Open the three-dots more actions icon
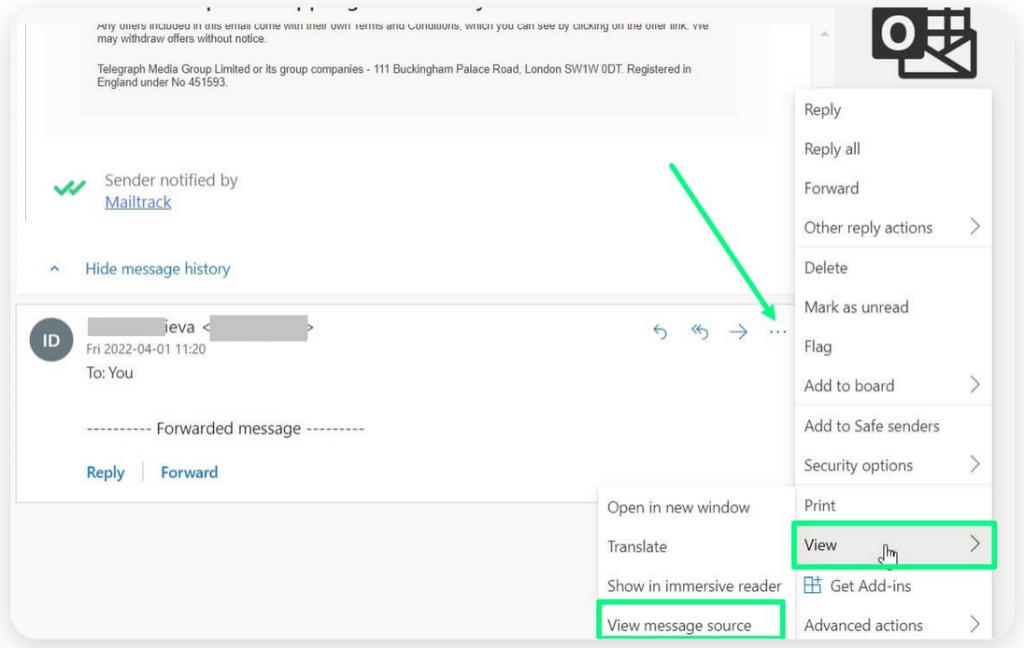This screenshot has height=648, width=1024. point(778,332)
